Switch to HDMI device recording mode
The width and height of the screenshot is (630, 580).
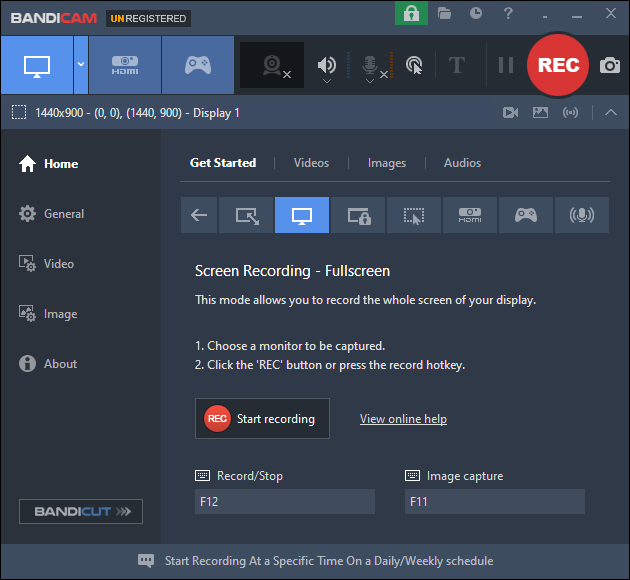click(x=125, y=65)
